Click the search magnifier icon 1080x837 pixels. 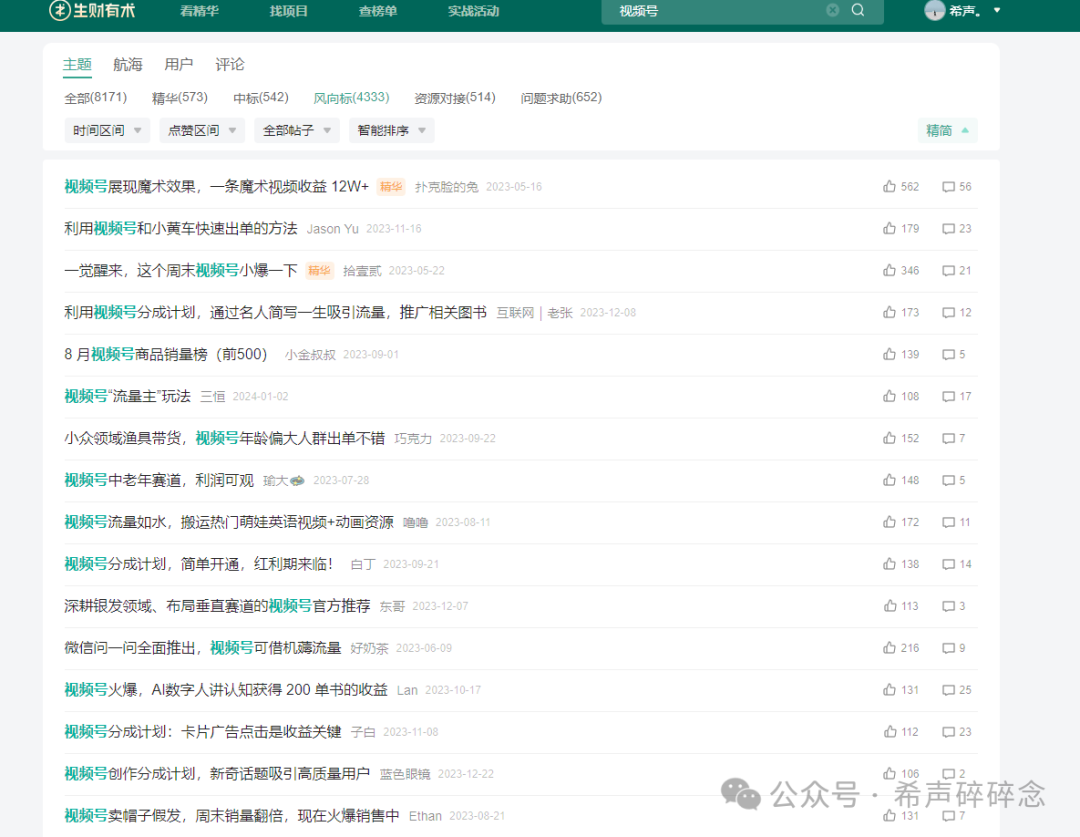coord(857,10)
